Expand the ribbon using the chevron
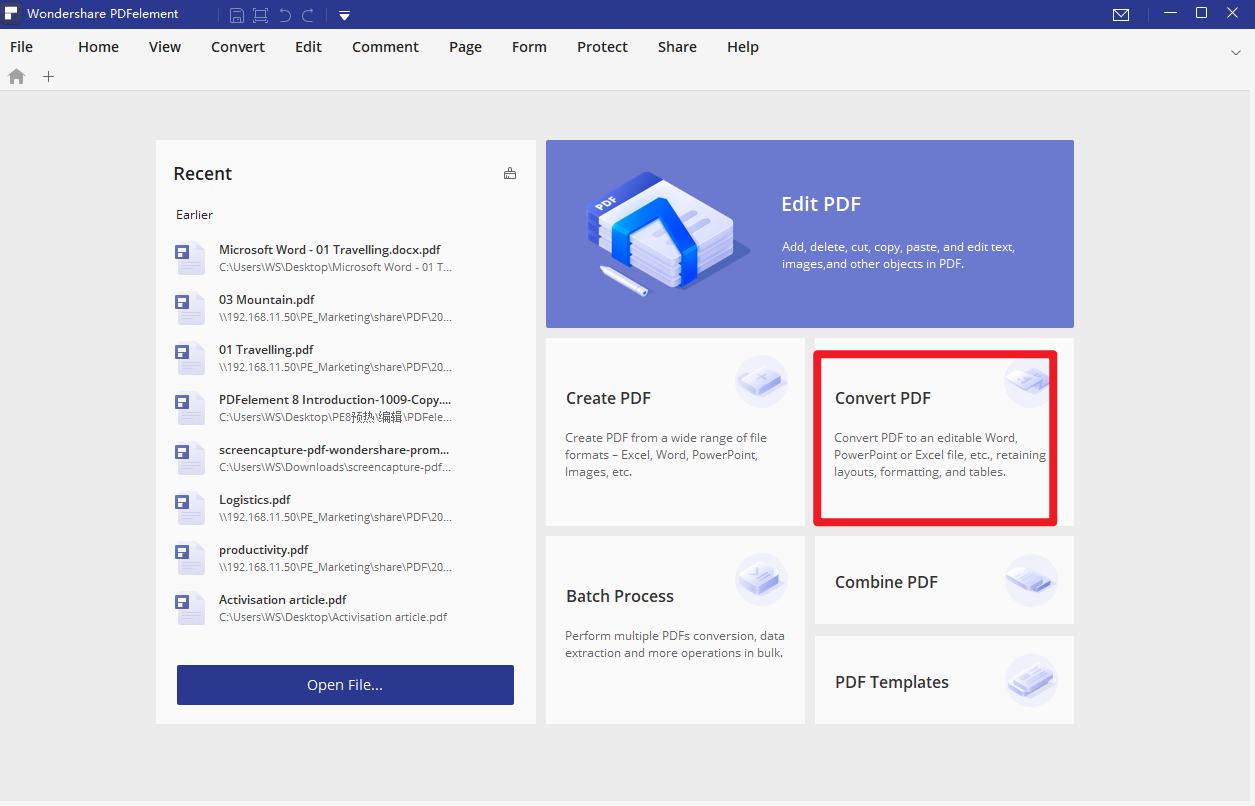The height and width of the screenshot is (806, 1255). (x=1236, y=52)
